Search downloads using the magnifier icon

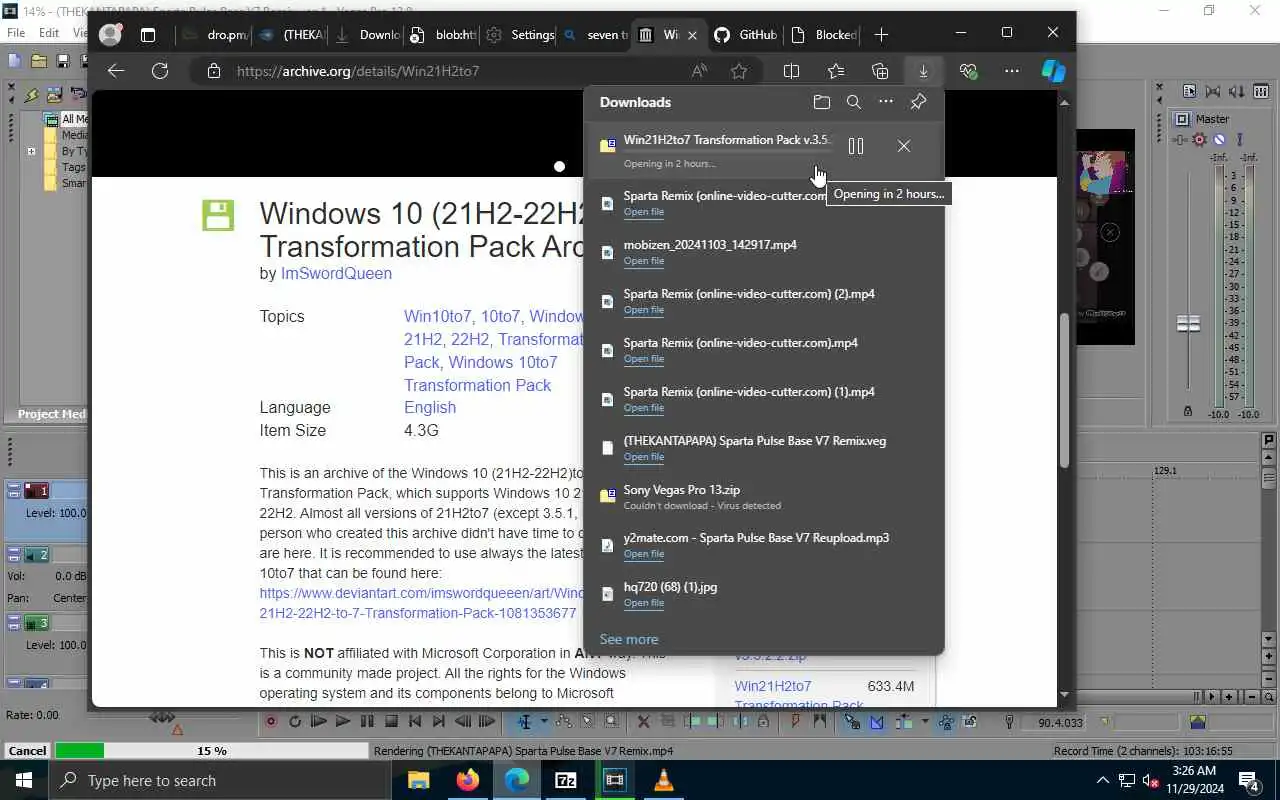coord(854,102)
